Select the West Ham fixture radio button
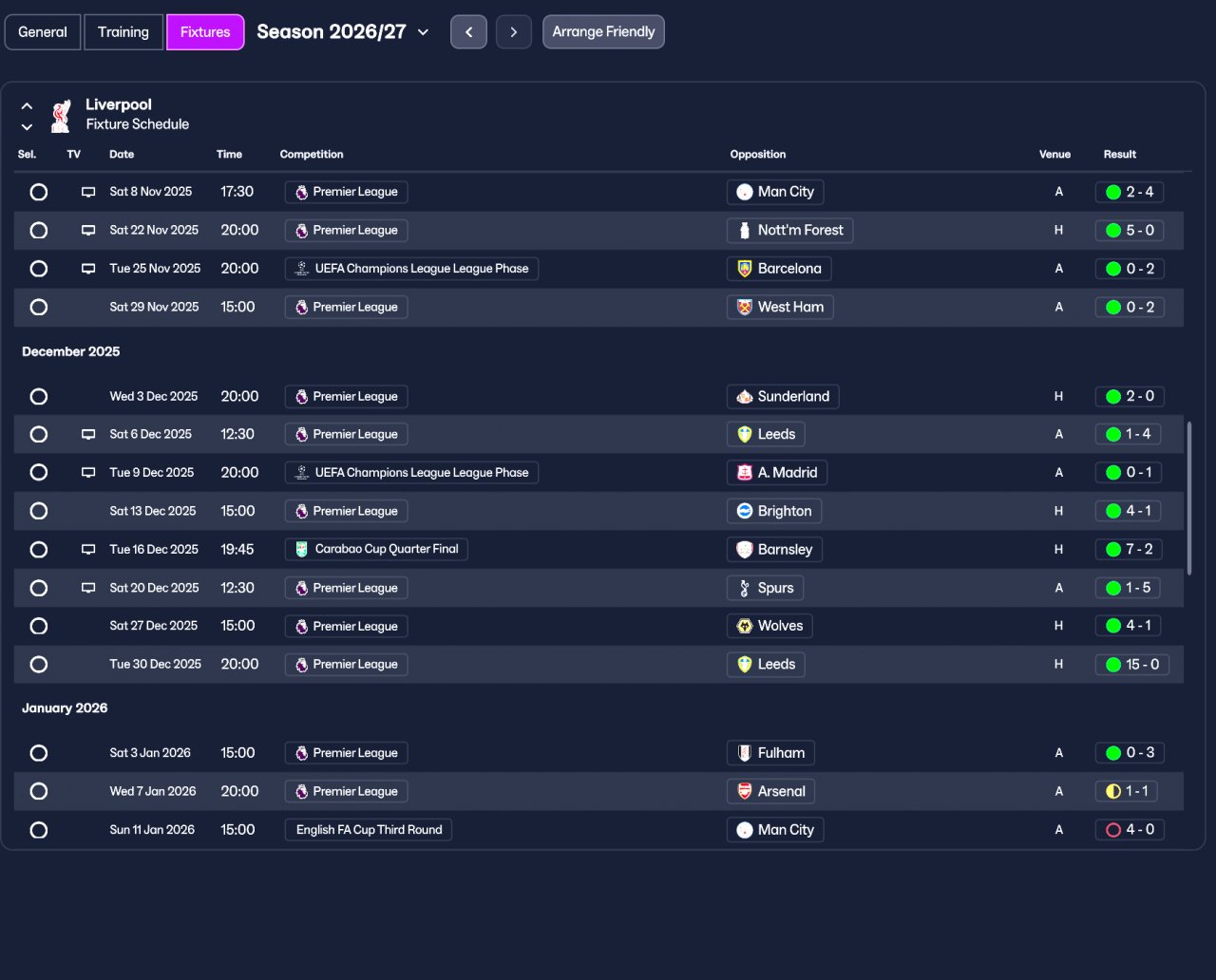1216x980 pixels. [x=39, y=307]
